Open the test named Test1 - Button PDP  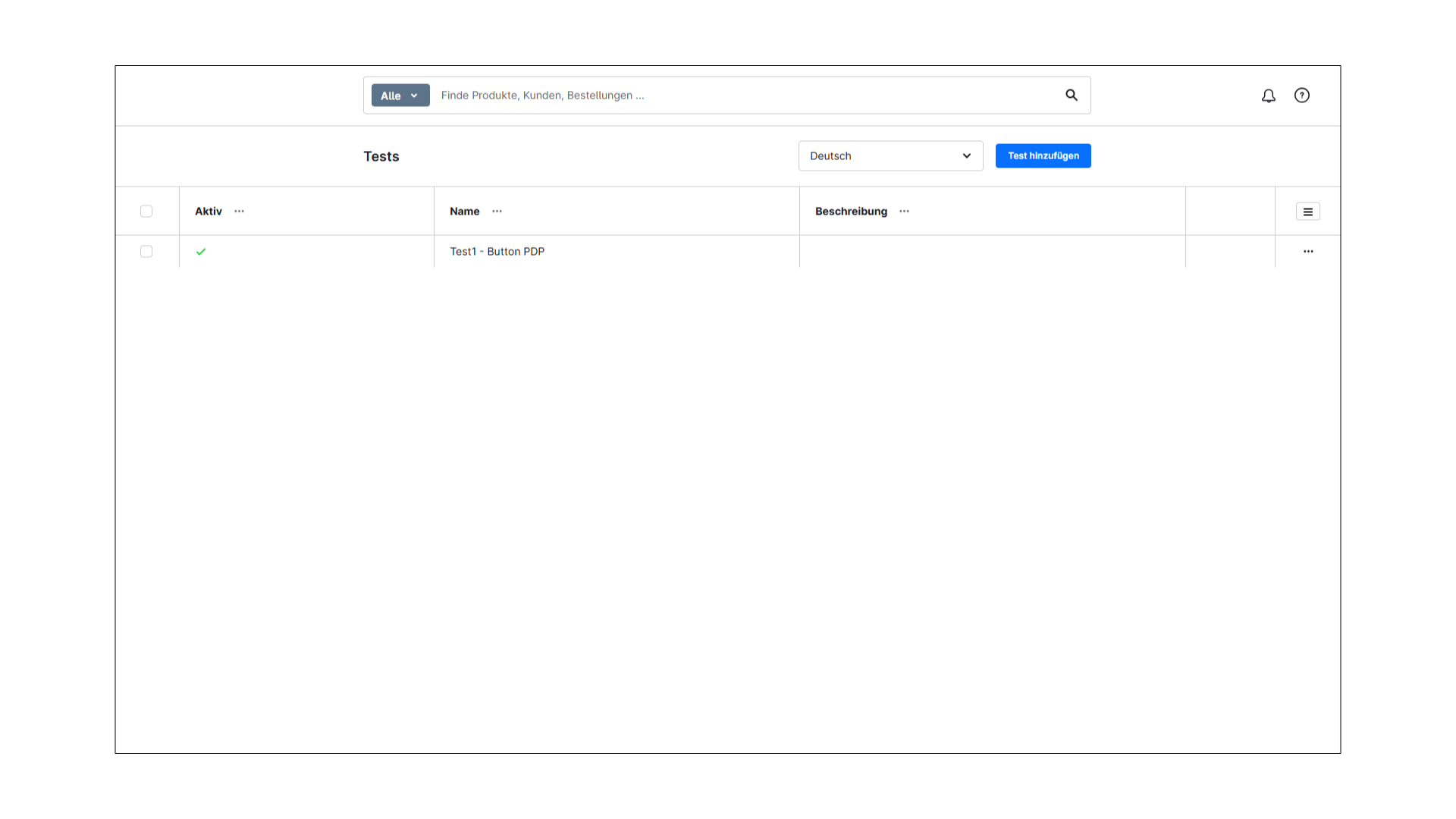(497, 251)
